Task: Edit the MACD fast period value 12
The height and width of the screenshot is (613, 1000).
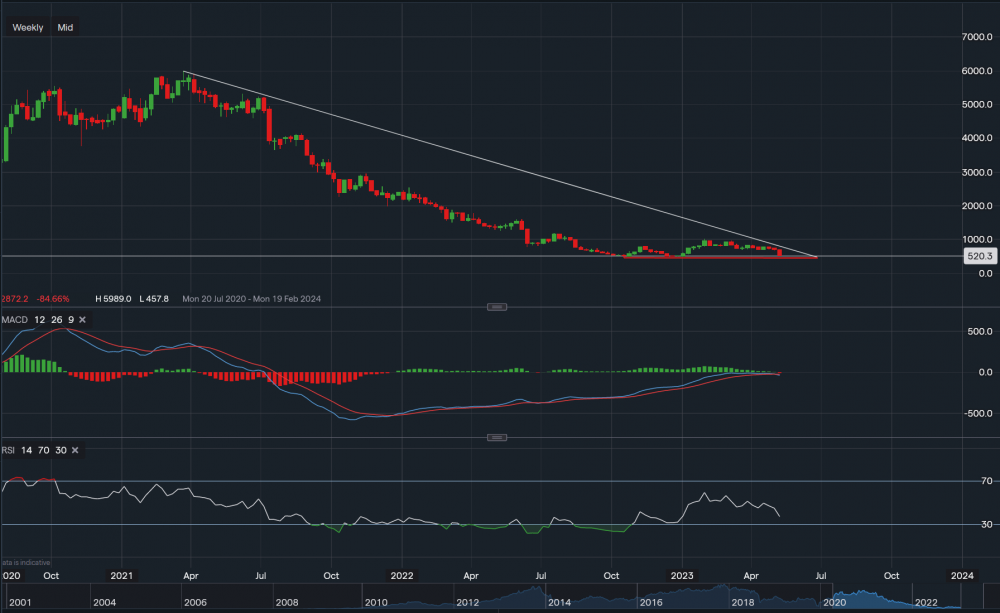Action: 39,320
